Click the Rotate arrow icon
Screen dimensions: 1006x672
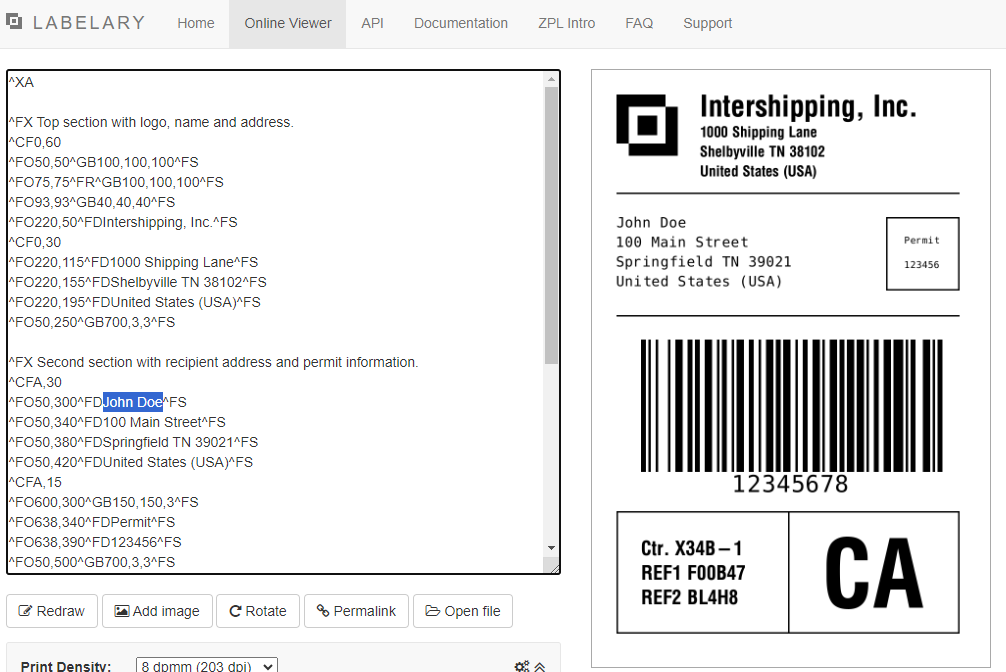pyautogui.click(x=235, y=611)
